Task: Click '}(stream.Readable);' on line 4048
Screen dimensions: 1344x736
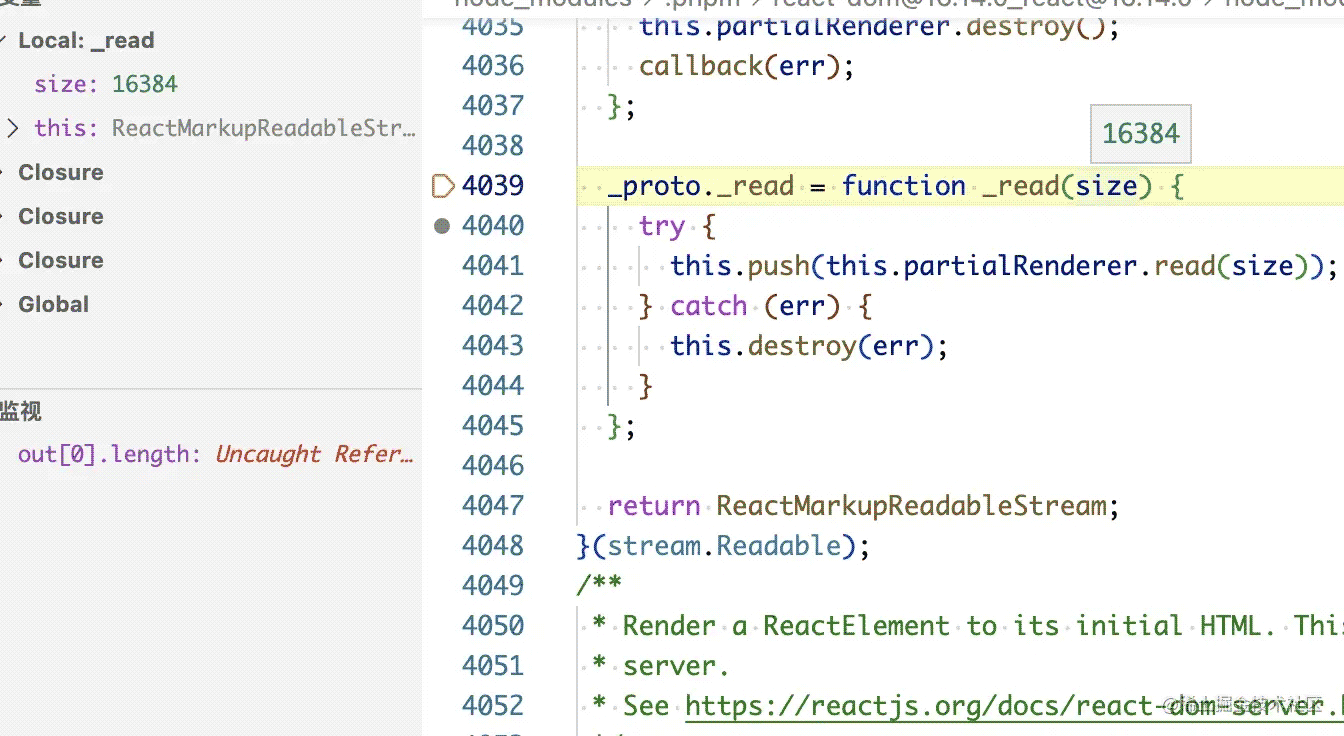Action: coord(723,546)
